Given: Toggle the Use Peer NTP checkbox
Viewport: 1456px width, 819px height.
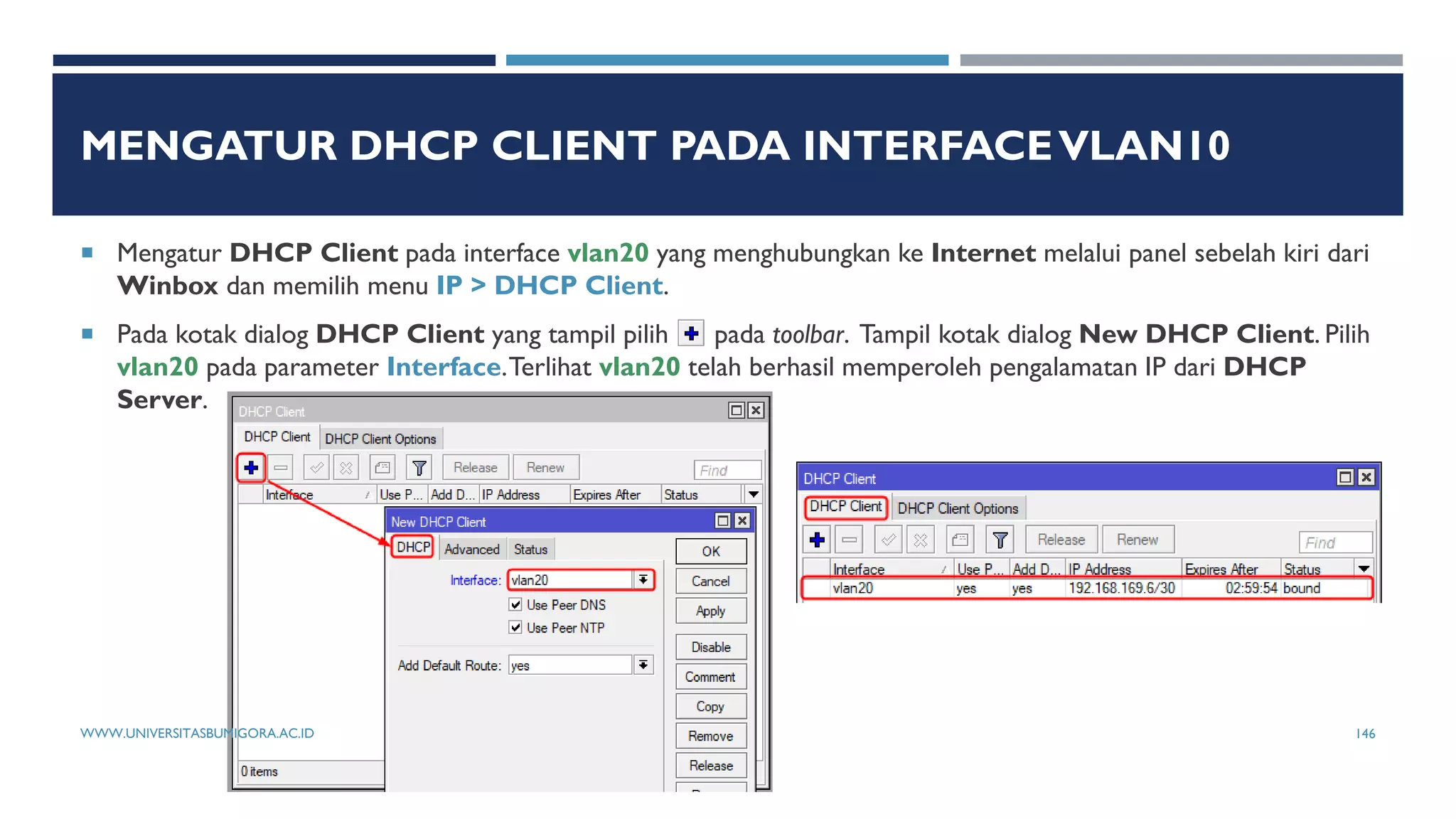Looking at the screenshot, I should [516, 628].
